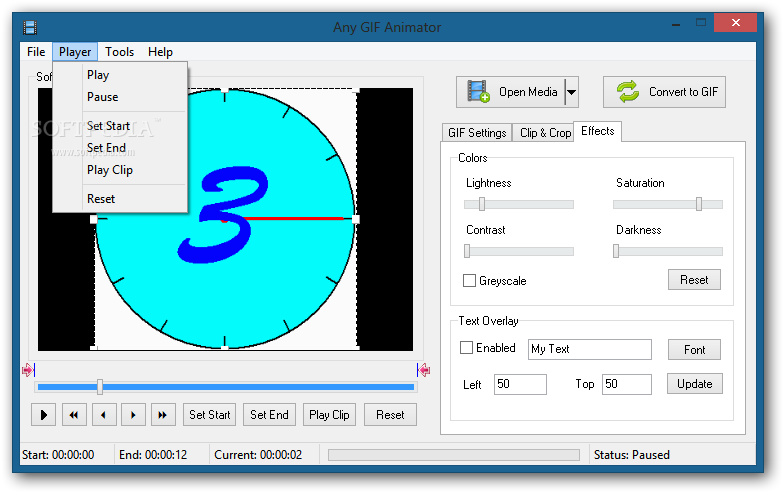The height and width of the screenshot is (493, 784).
Task: Click the Top position field
Action: point(626,384)
